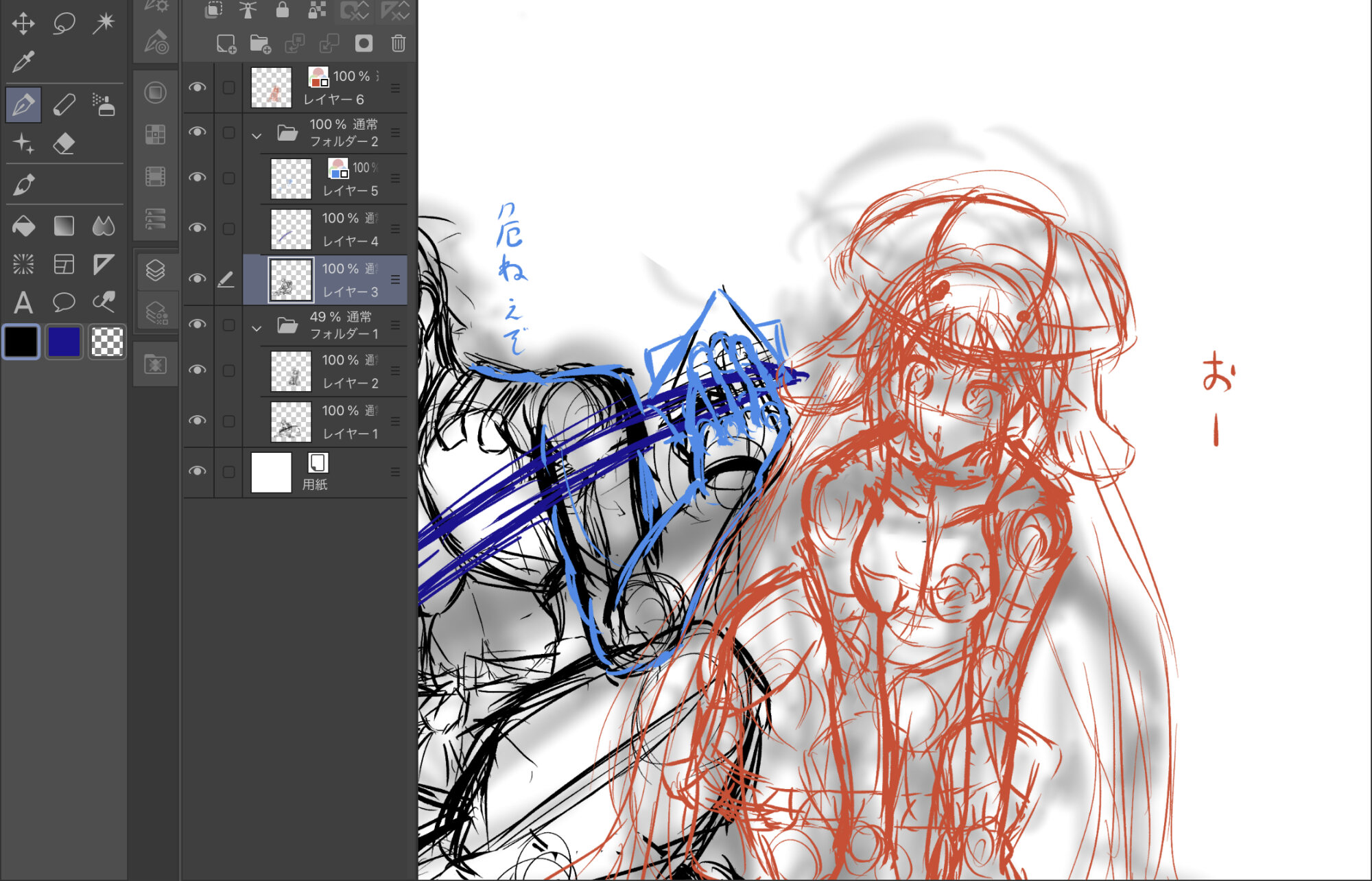1372x881 pixels.
Task: Toggle visibility of レイヤー 2
Action: click(198, 371)
